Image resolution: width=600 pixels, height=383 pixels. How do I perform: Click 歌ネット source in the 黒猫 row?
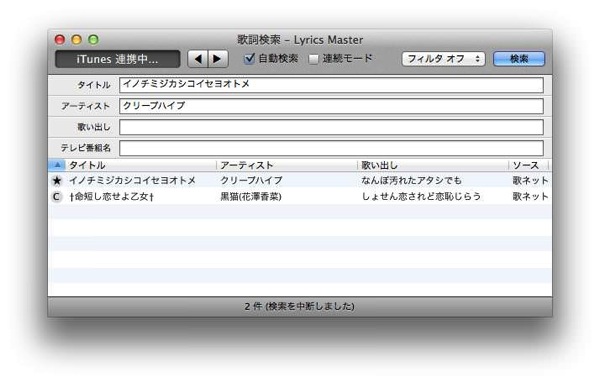530,197
